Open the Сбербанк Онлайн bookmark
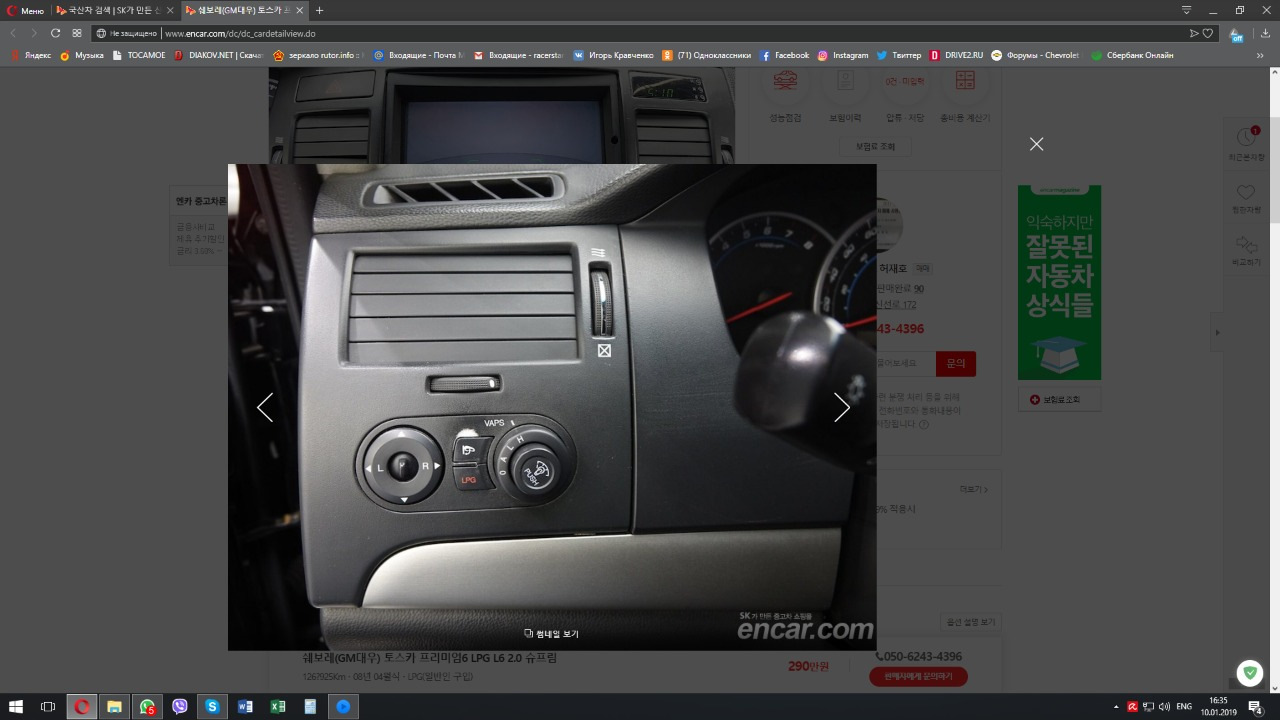This screenshot has width=1280, height=720. click(1132, 55)
